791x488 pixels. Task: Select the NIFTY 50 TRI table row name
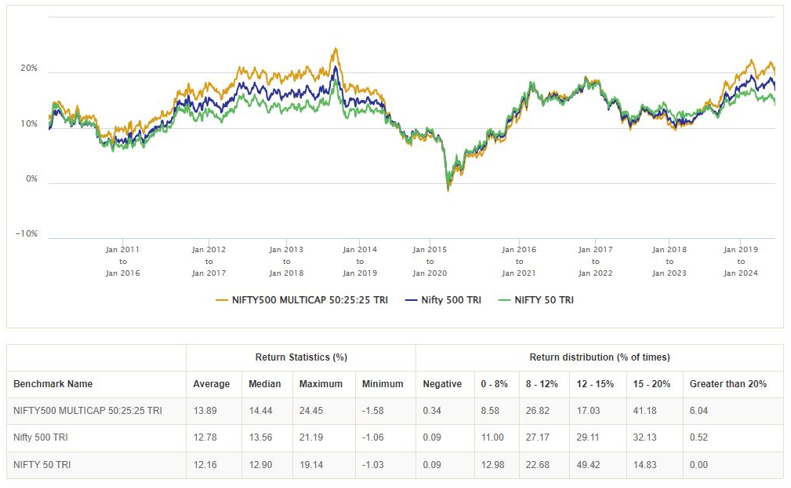(x=42, y=465)
